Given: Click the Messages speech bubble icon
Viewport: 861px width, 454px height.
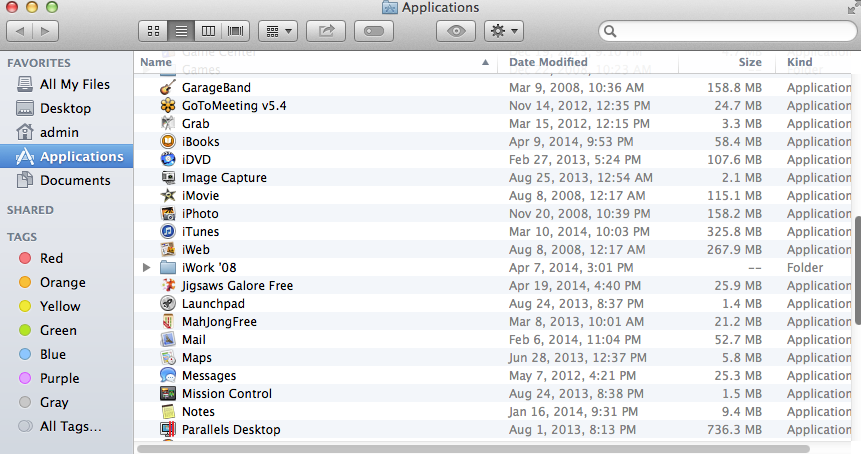Looking at the screenshot, I should [x=167, y=375].
